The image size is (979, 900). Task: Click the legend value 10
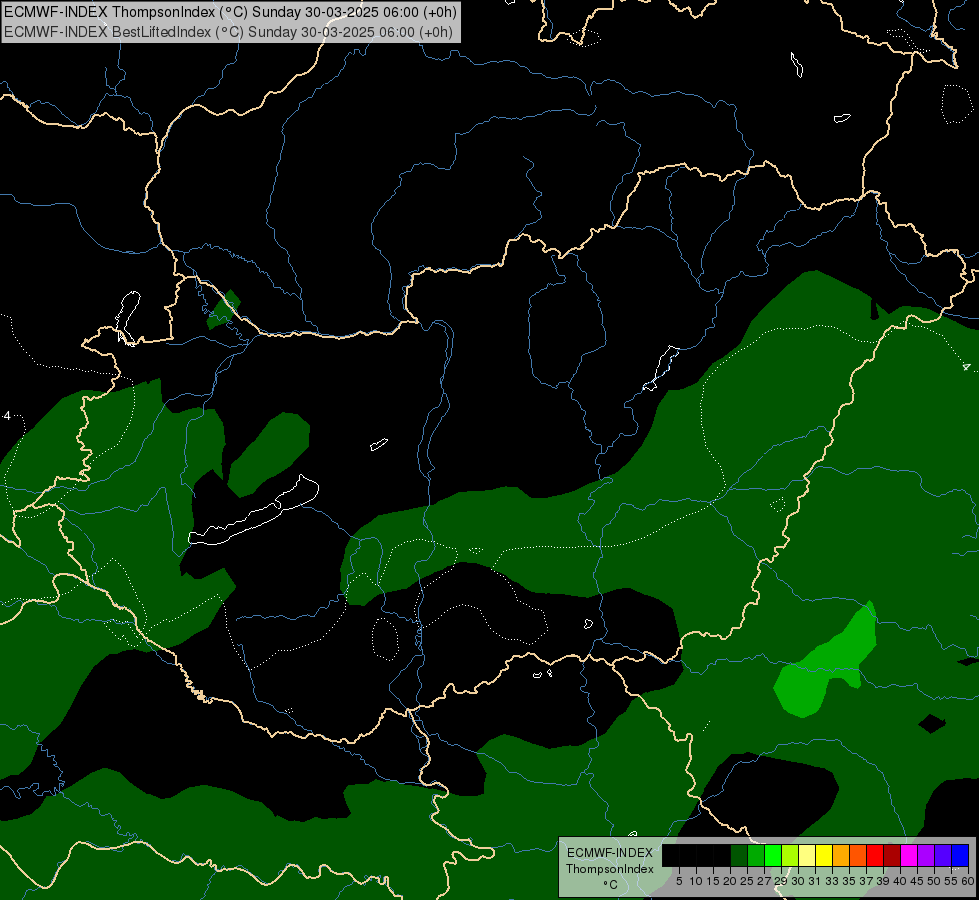(x=696, y=881)
